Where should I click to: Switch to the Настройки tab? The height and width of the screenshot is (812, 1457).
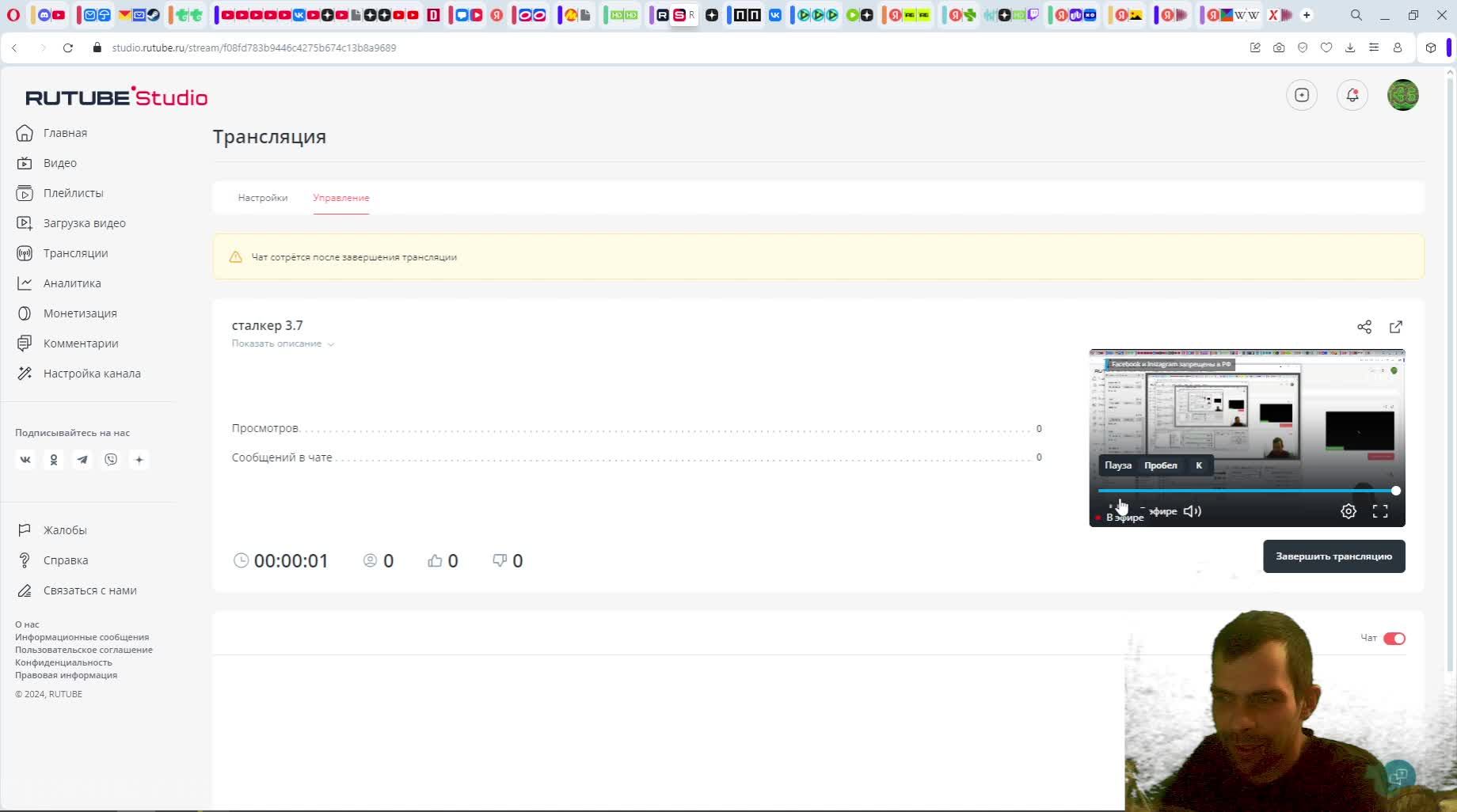click(x=263, y=198)
